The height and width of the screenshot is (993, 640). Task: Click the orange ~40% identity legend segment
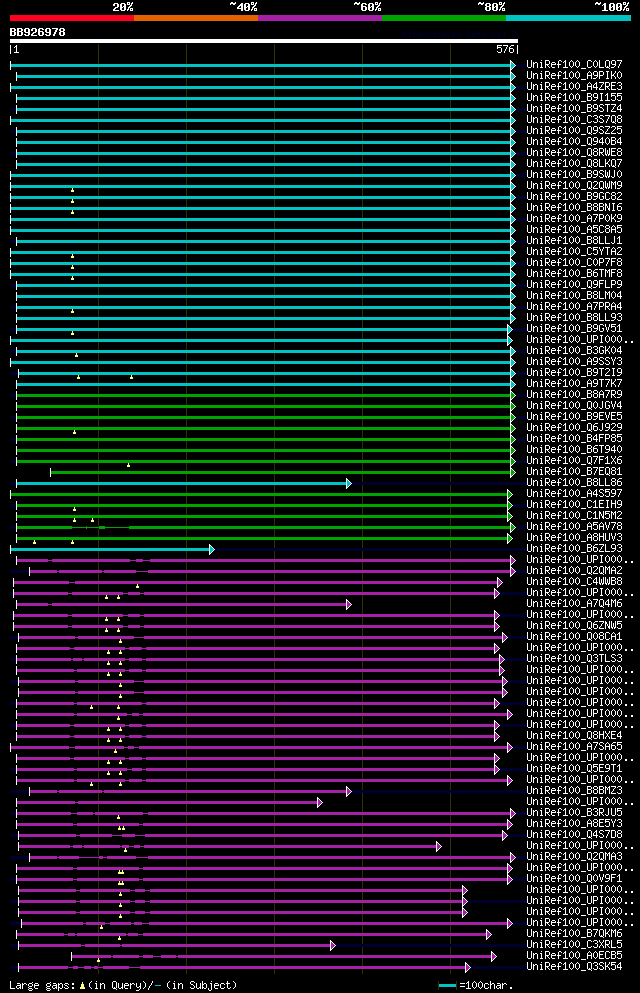pos(196,18)
